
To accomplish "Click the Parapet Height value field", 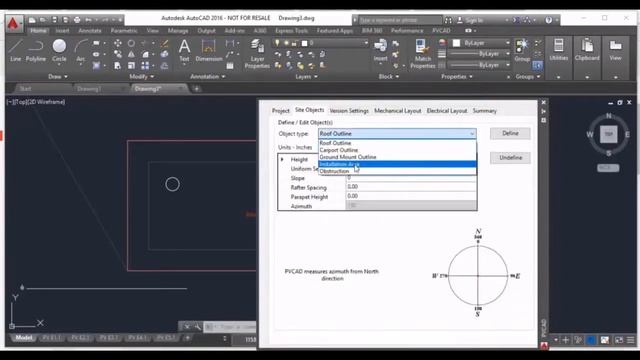I will pyautogui.click(x=411, y=196).
